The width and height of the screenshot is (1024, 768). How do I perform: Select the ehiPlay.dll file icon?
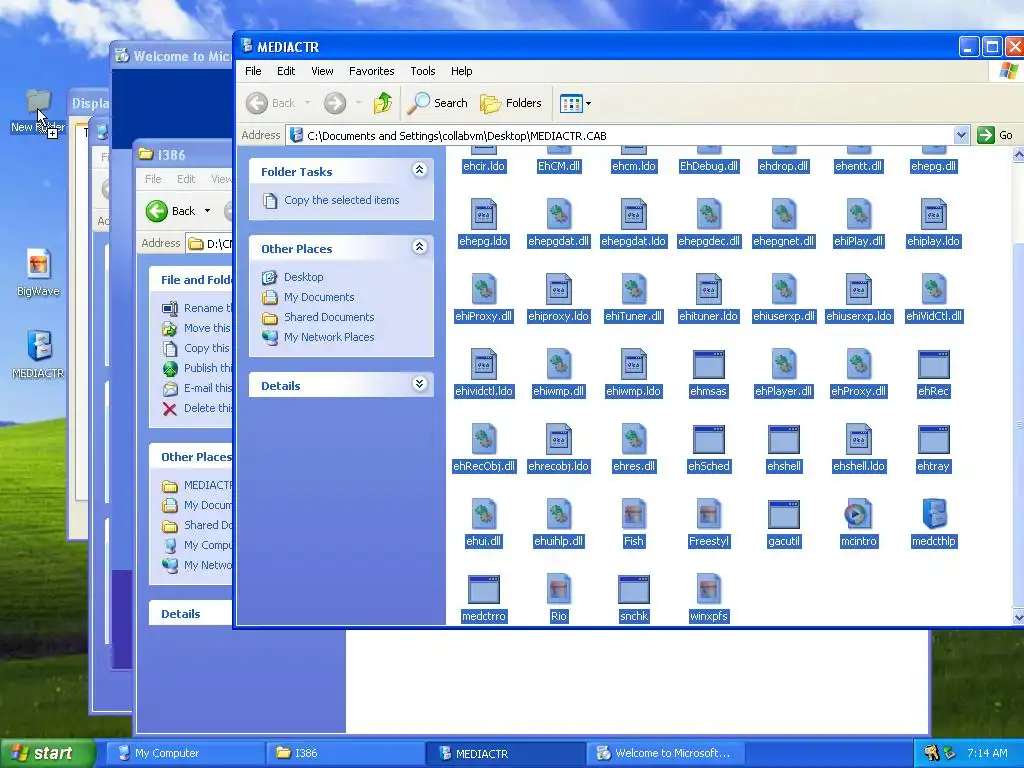(858, 214)
